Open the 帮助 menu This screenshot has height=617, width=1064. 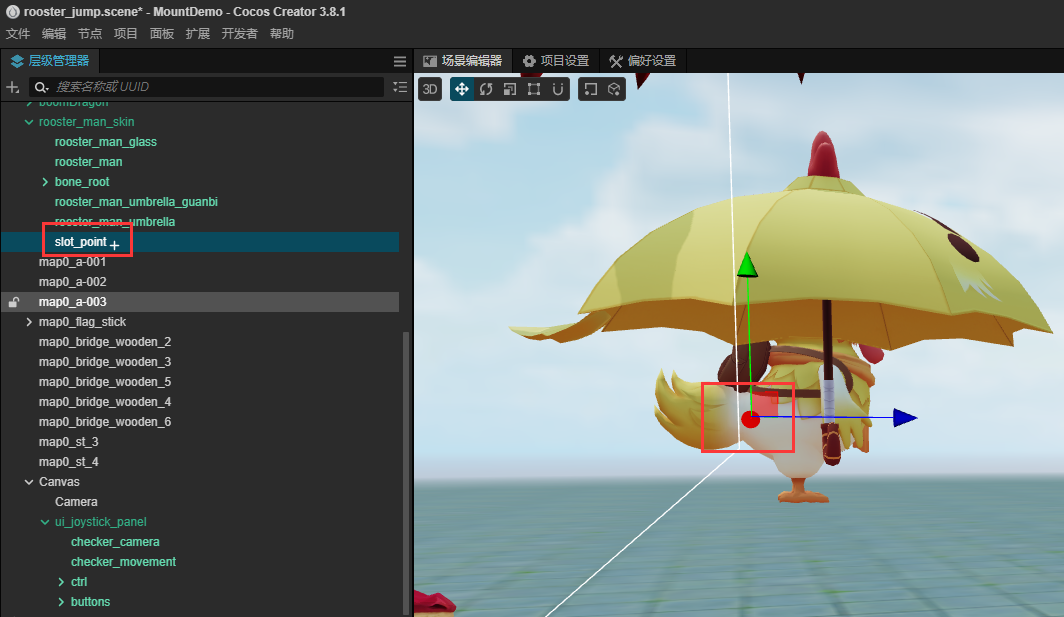(282, 34)
